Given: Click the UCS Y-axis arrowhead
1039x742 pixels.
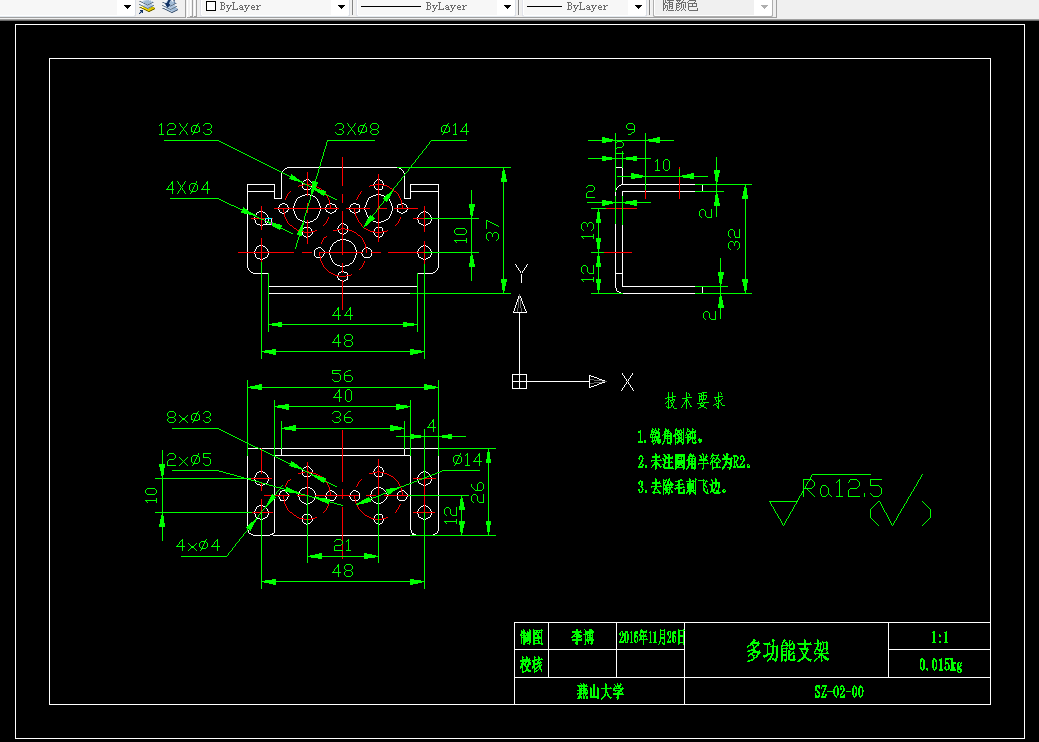Looking at the screenshot, I should [520, 304].
